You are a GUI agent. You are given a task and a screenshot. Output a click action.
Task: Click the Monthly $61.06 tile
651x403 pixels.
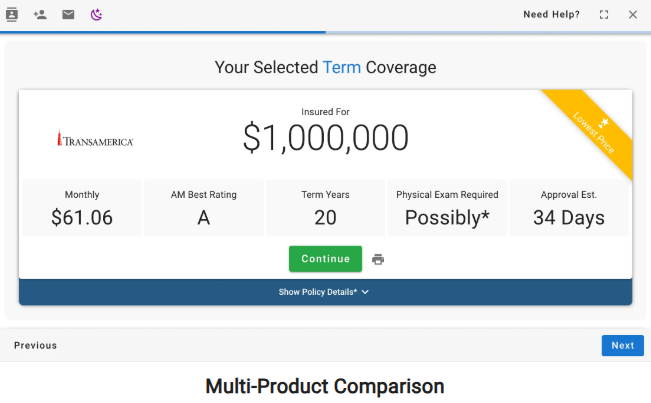click(82, 208)
